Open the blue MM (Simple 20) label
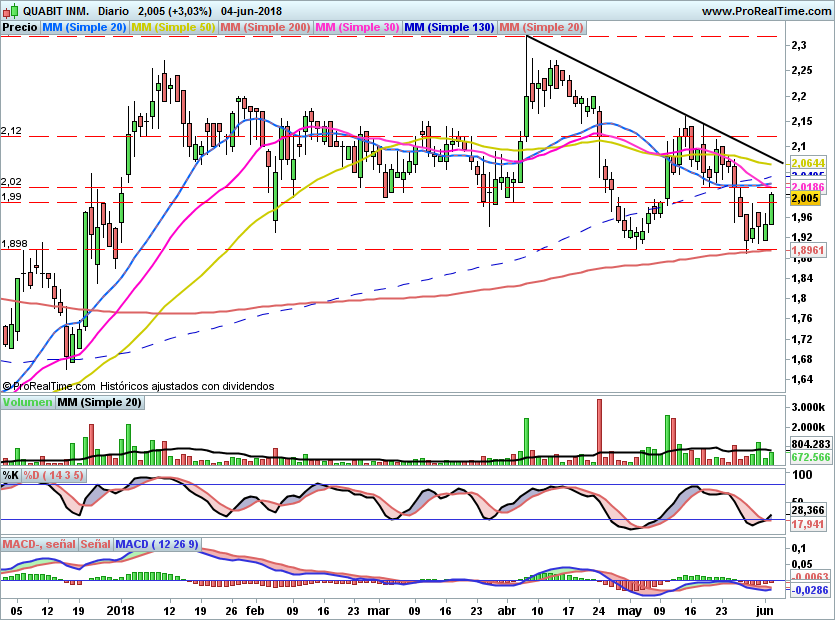The image size is (835, 620). [x=84, y=27]
